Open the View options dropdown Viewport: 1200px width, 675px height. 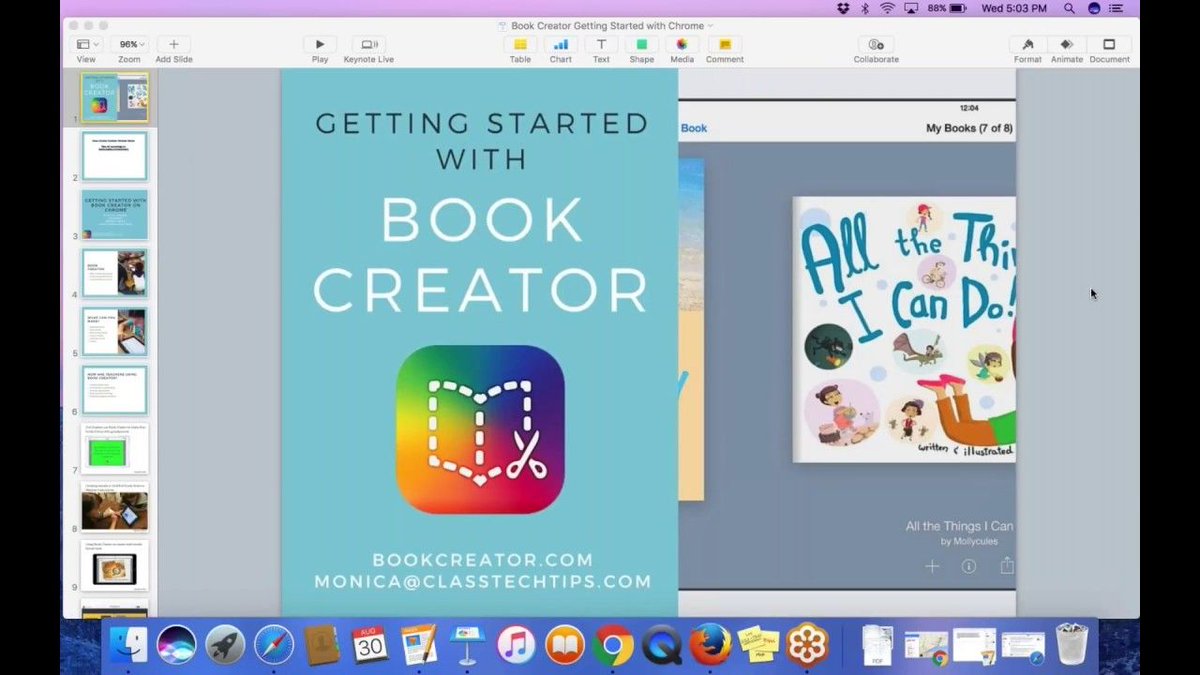click(x=86, y=44)
